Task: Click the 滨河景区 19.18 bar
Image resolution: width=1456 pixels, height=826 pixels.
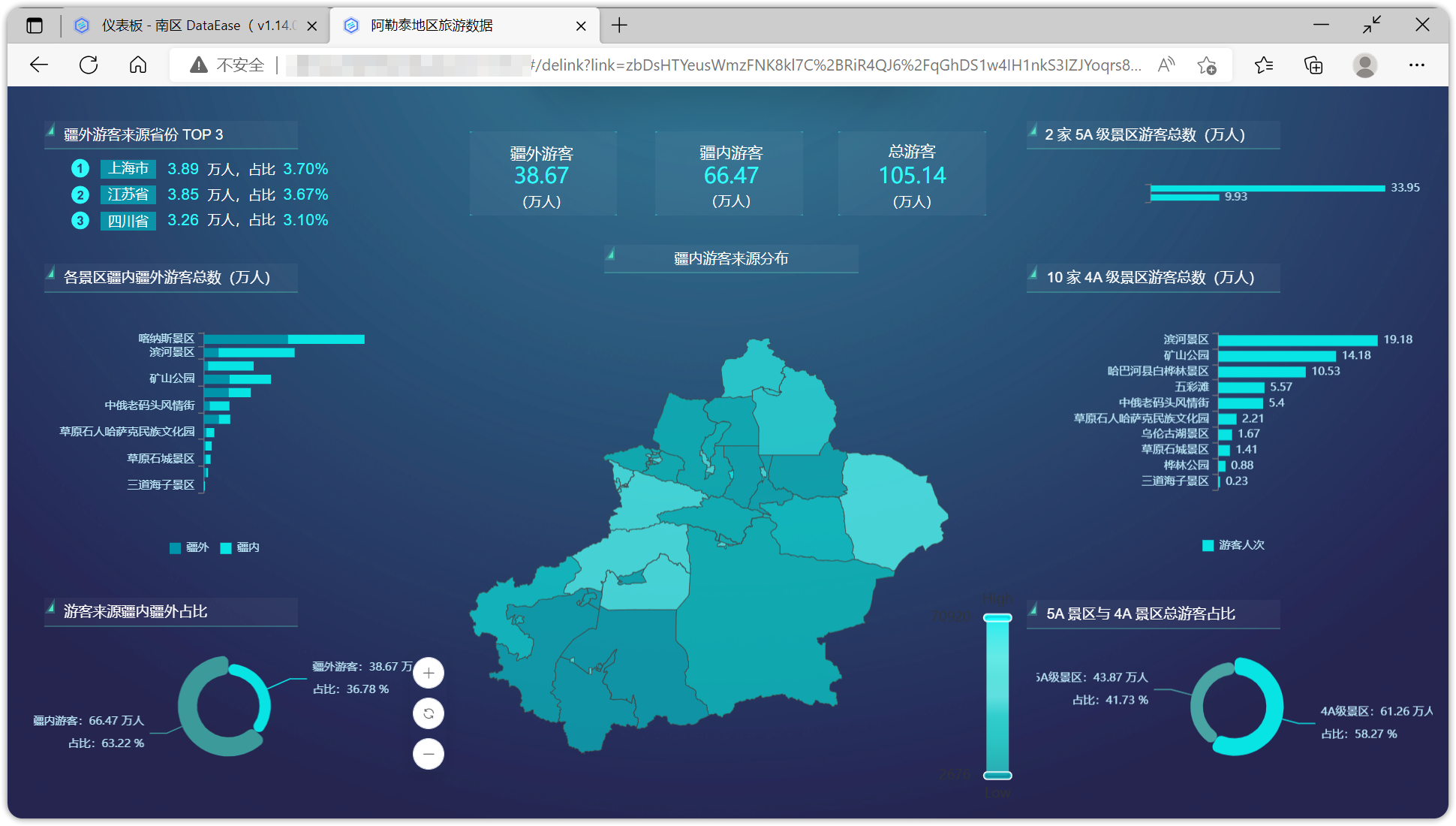Action: [x=1298, y=340]
